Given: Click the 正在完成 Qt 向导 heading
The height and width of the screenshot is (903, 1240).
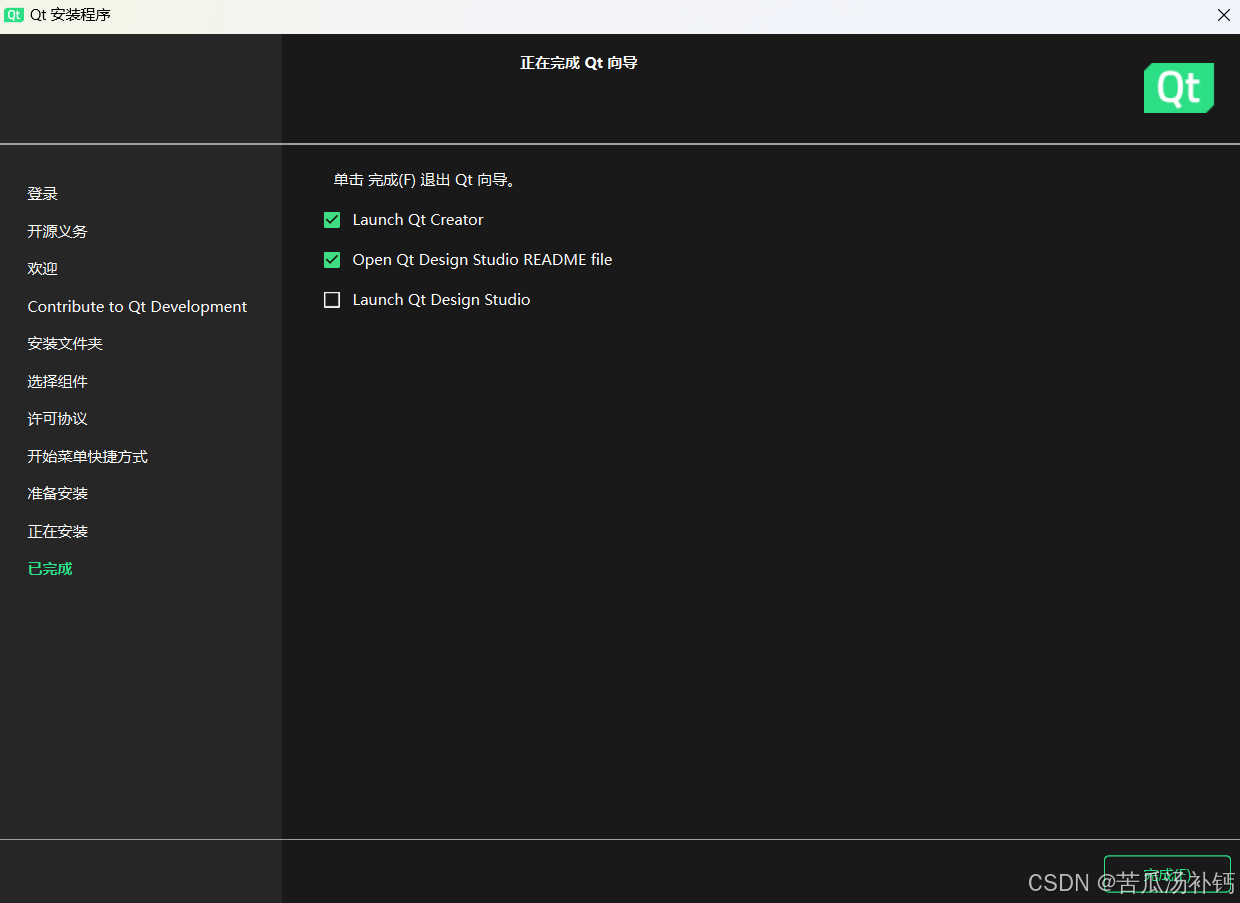Looking at the screenshot, I should [x=579, y=63].
